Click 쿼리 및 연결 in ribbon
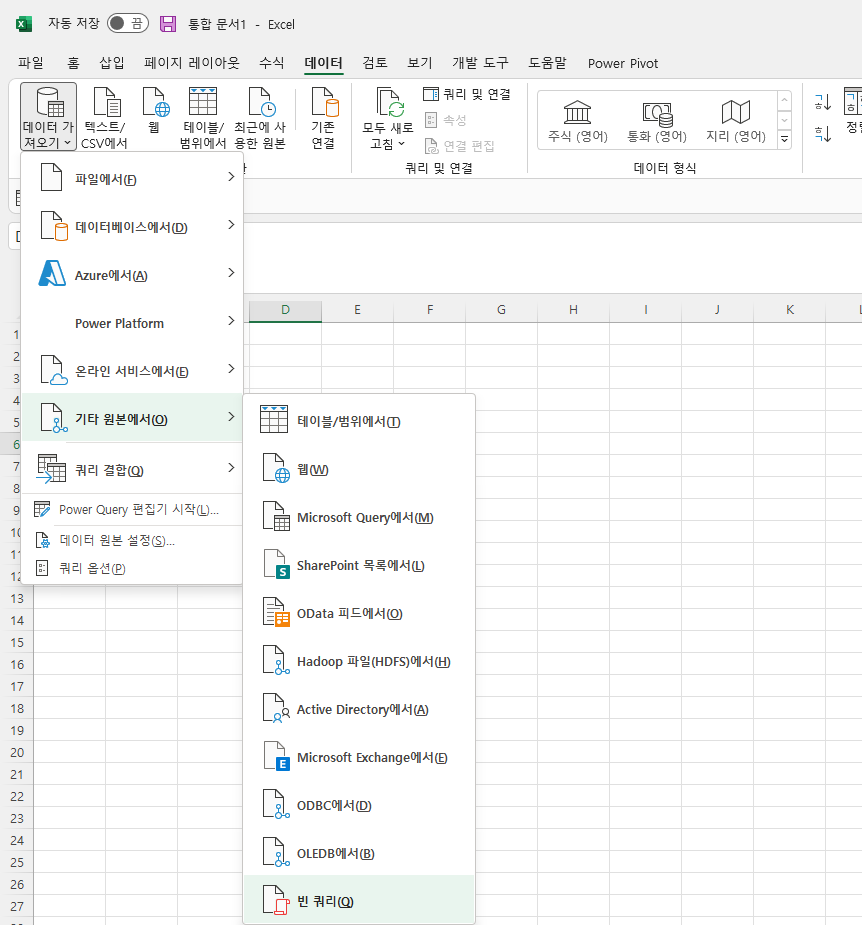This screenshot has height=925, width=862. pos(467,94)
